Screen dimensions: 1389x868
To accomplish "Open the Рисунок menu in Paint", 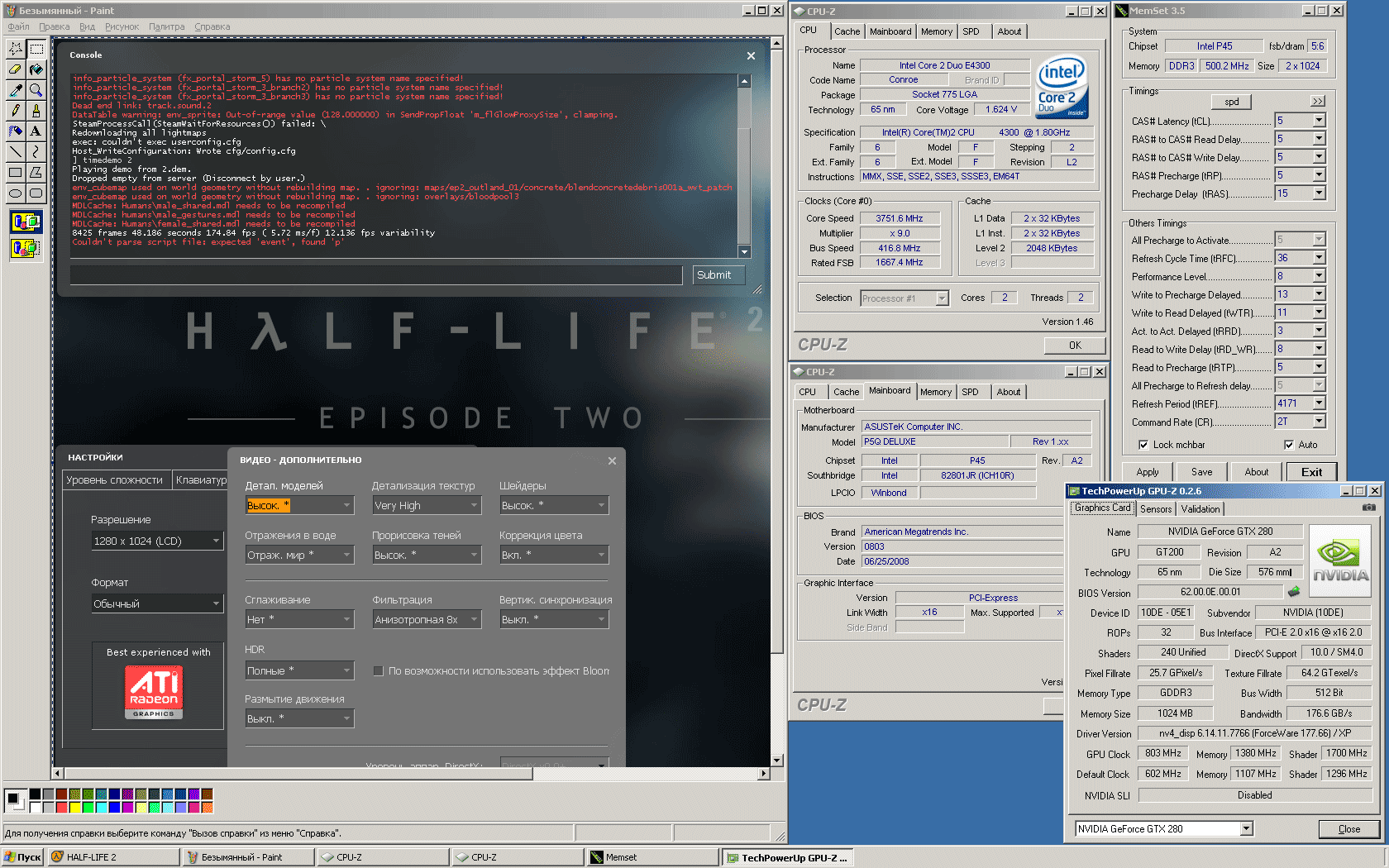I will 122,26.
